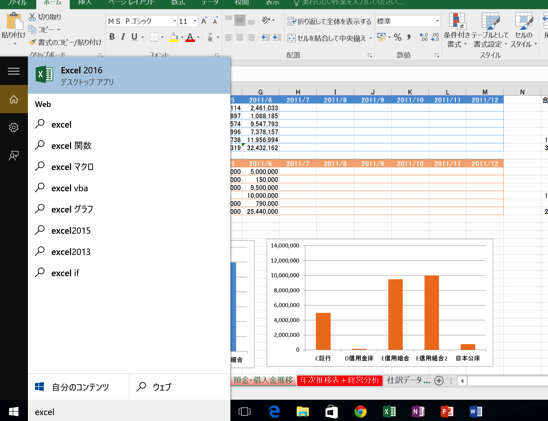Open the font color dropdown arrow
Image resolution: width=548 pixels, height=421 pixels.
pos(198,37)
